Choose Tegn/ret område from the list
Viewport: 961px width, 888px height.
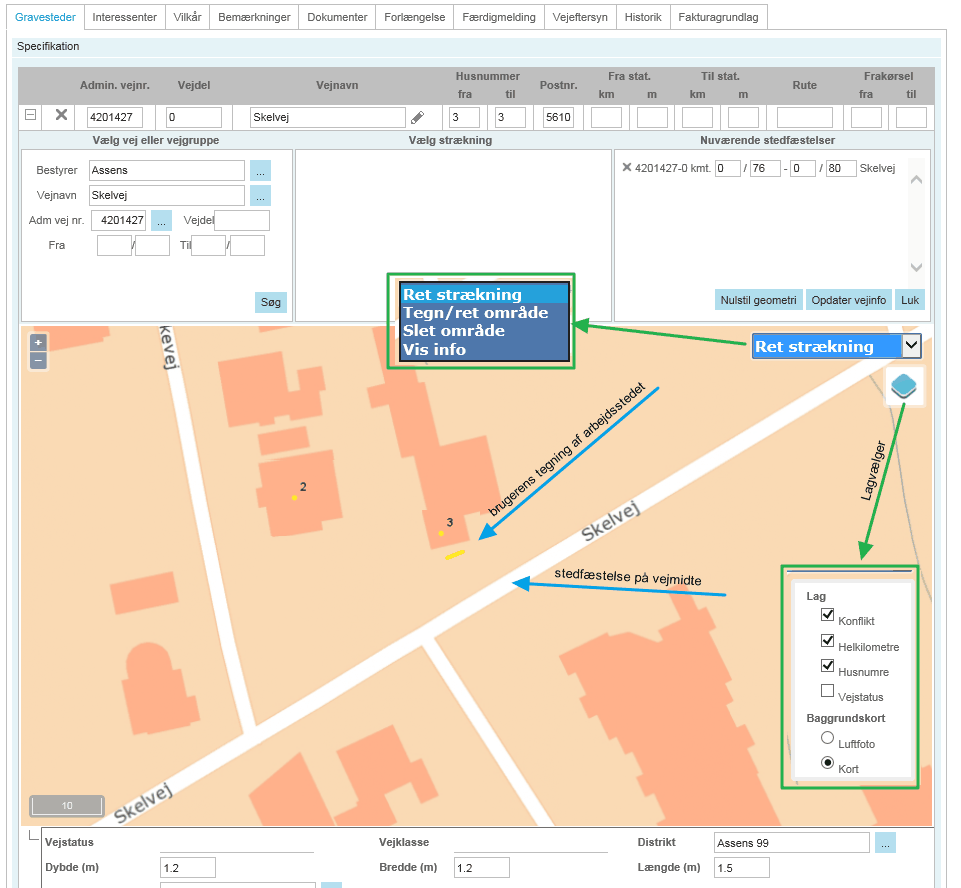(x=475, y=313)
